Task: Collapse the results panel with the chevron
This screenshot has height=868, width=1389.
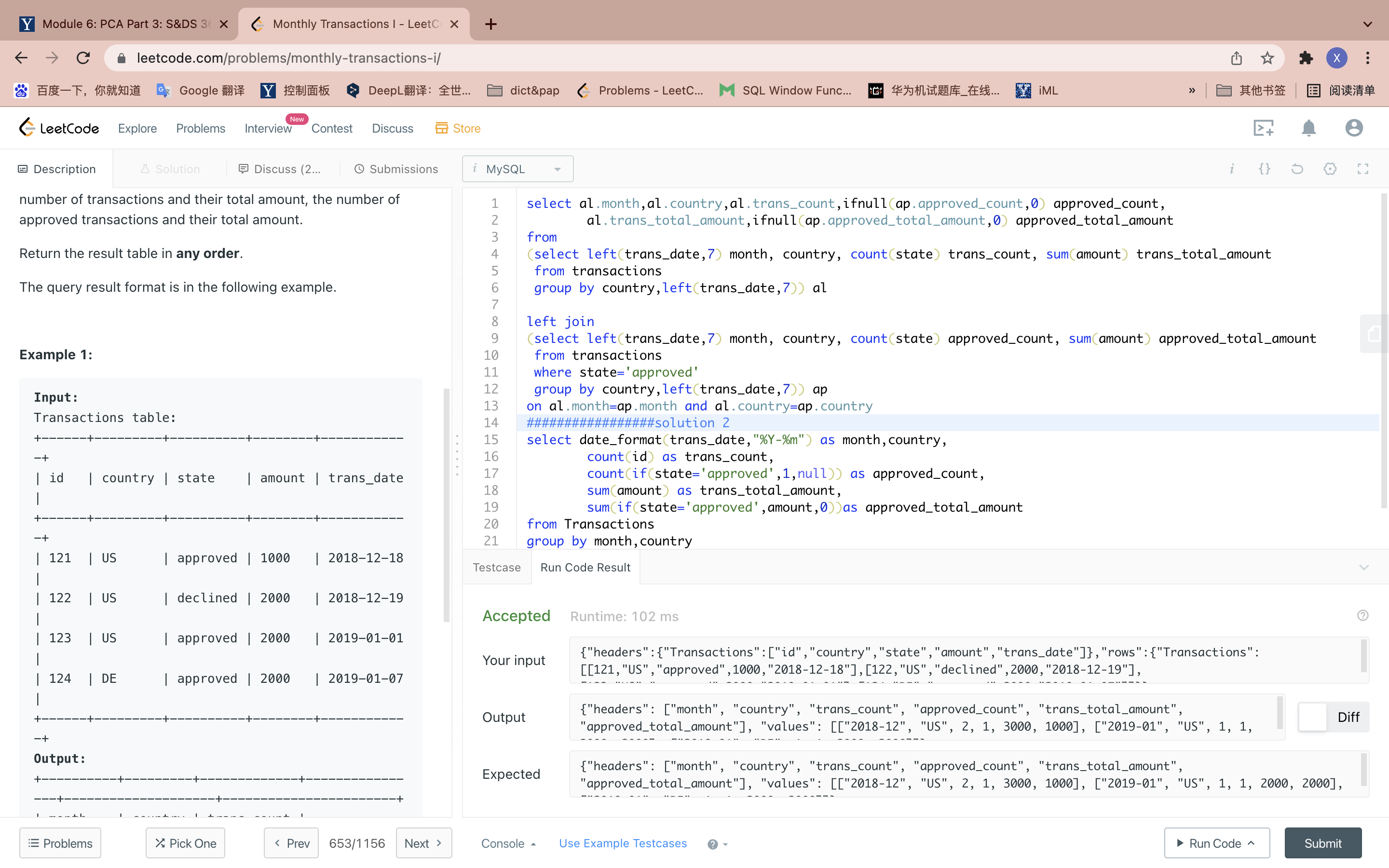Action: (1364, 567)
